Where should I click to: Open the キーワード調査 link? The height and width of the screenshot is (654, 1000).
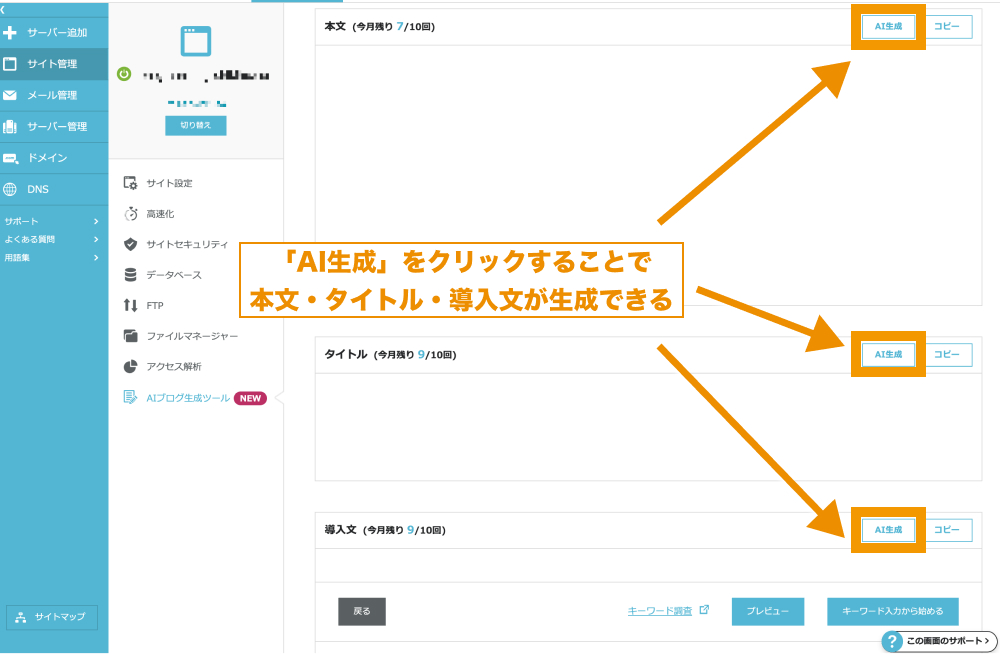coord(659,611)
